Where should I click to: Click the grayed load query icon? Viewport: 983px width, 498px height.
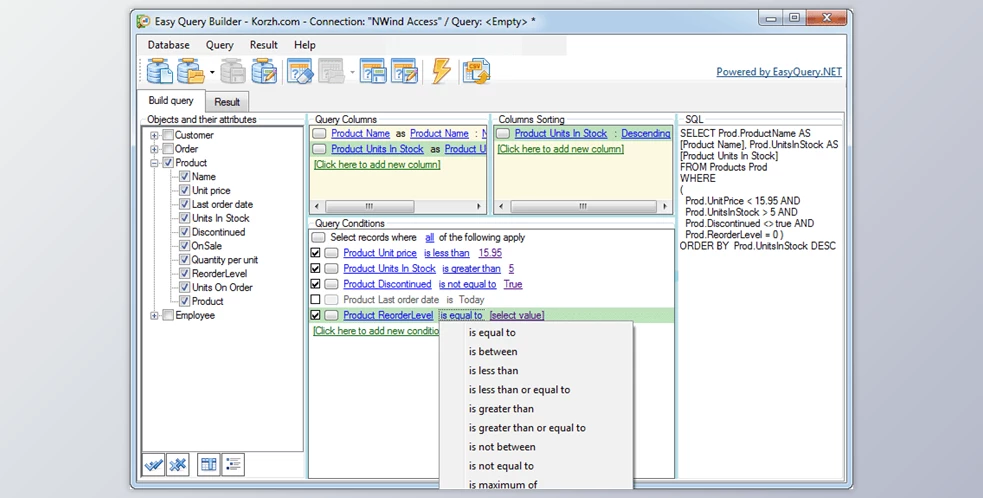331,71
